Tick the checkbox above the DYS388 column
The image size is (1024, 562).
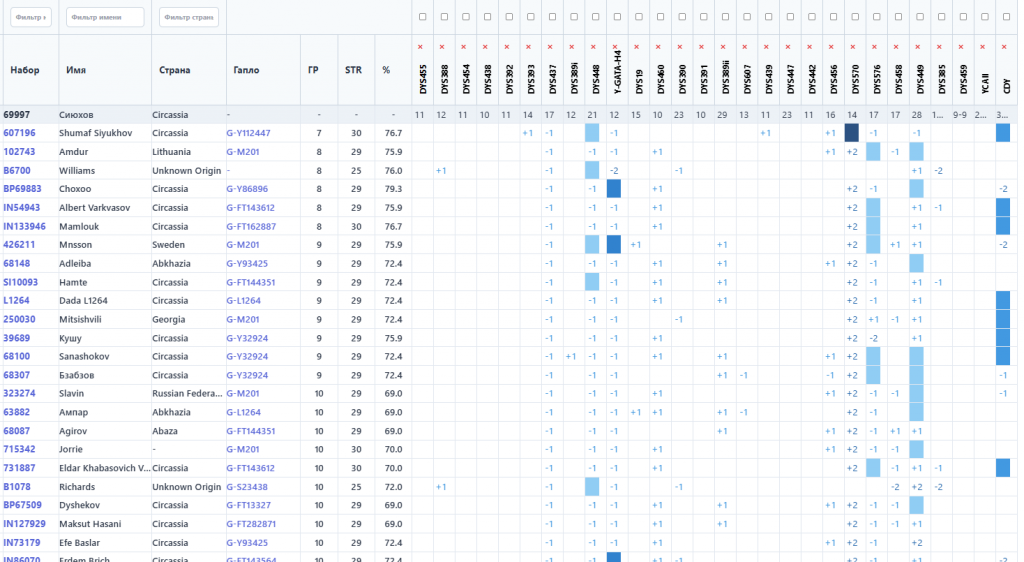[442, 17]
